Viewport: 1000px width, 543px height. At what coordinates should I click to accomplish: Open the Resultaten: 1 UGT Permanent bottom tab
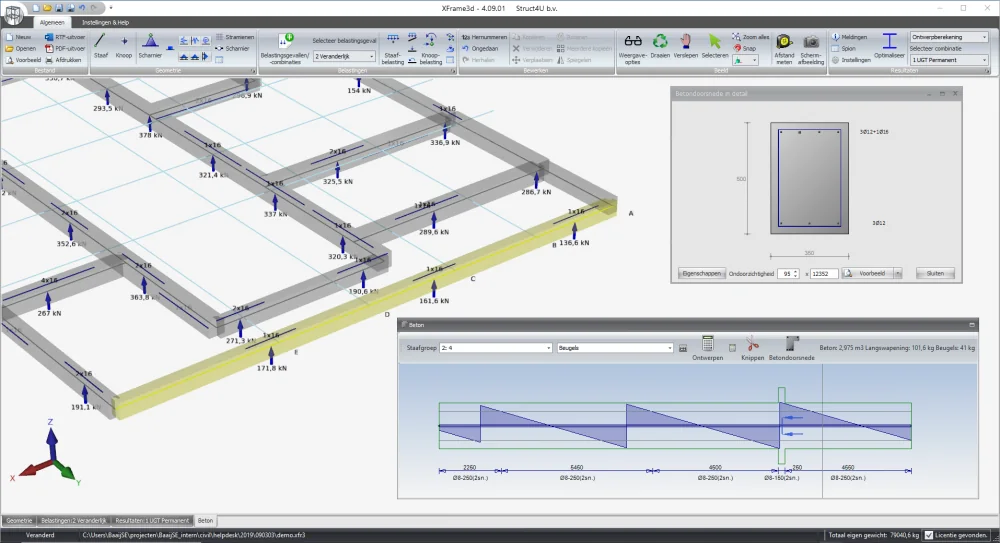[152, 521]
